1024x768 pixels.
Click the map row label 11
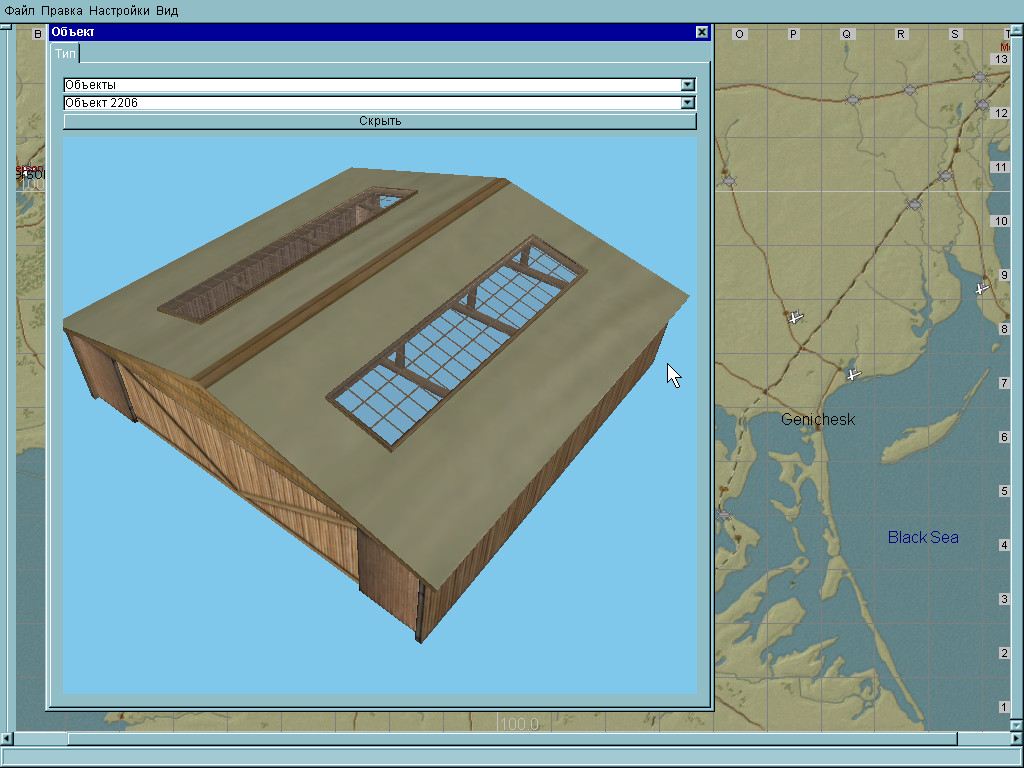(x=1001, y=167)
